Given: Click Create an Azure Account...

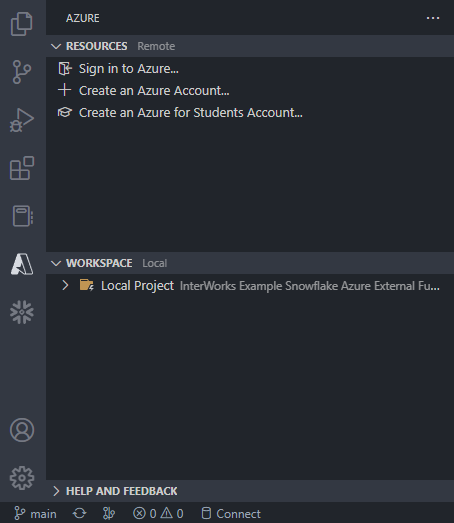Looking at the screenshot, I should tap(154, 91).
